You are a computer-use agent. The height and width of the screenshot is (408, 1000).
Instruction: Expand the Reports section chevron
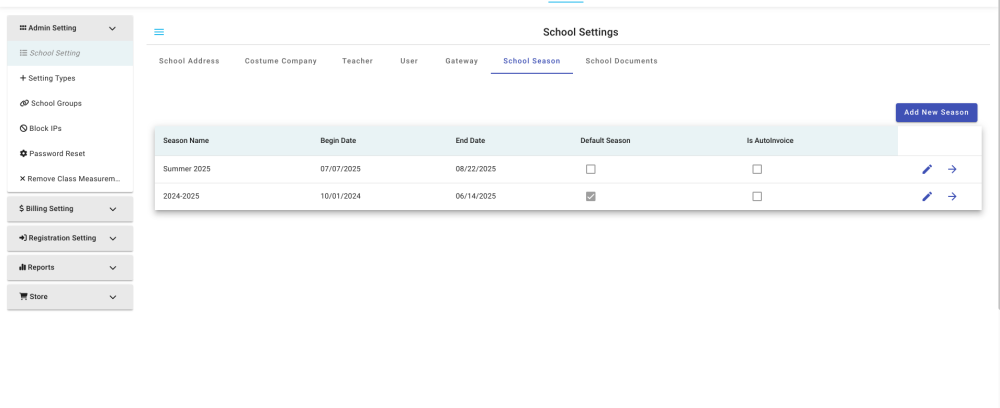(x=113, y=268)
